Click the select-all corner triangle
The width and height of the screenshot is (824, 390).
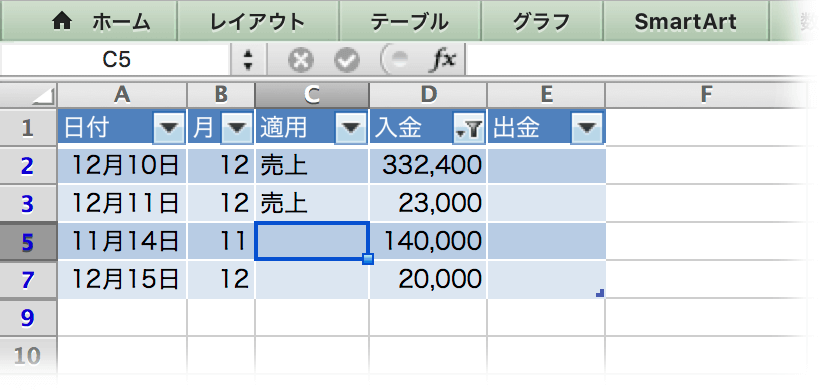pos(43,95)
